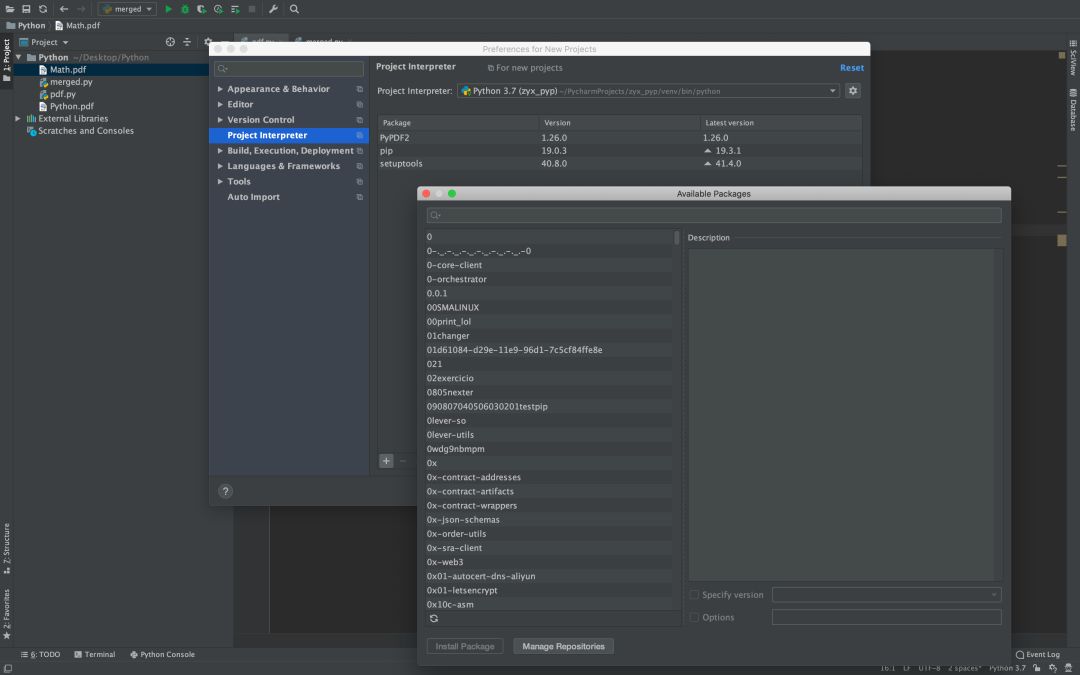Expand External Libraries in project tree

pos(18,118)
